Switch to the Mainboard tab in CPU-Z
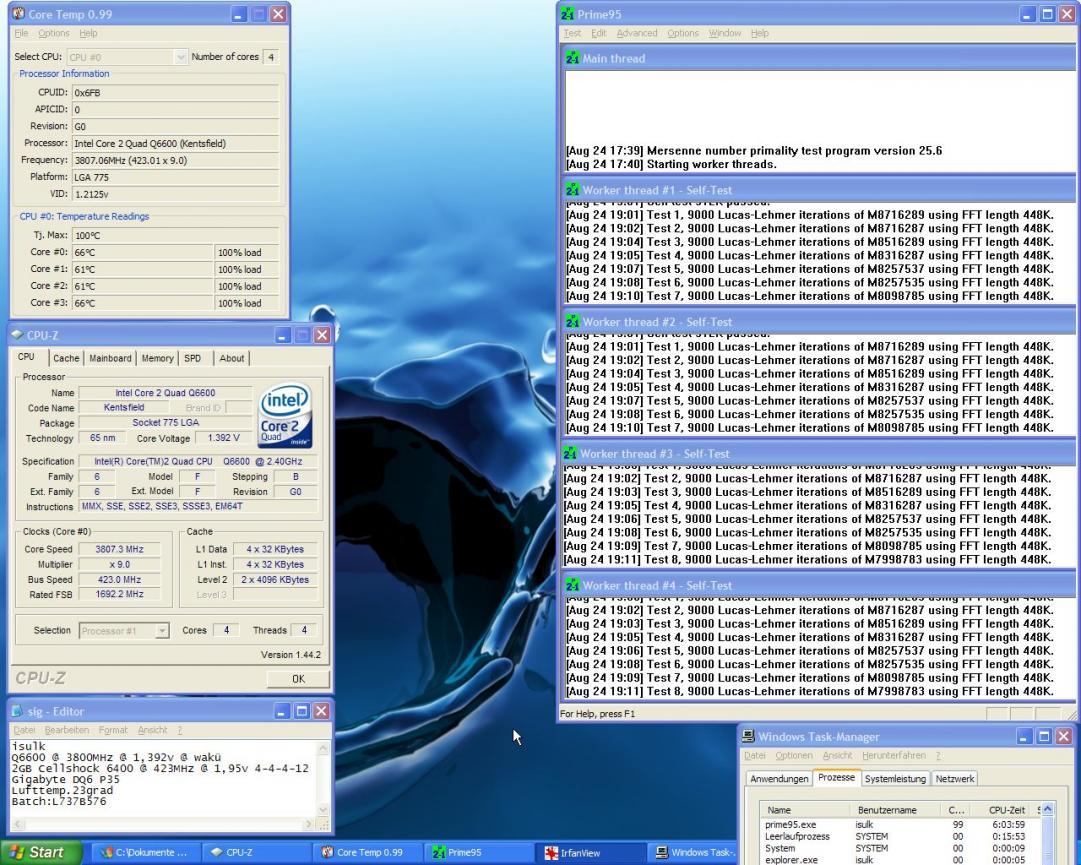This screenshot has height=865, width=1081. [x=110, y=358]
